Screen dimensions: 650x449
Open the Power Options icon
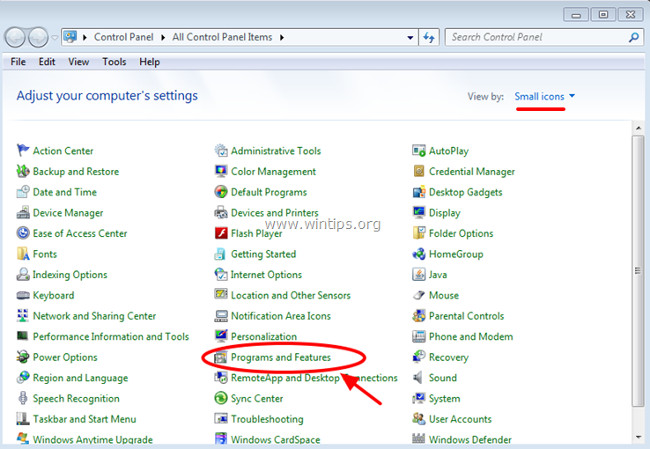click(24, 357)
